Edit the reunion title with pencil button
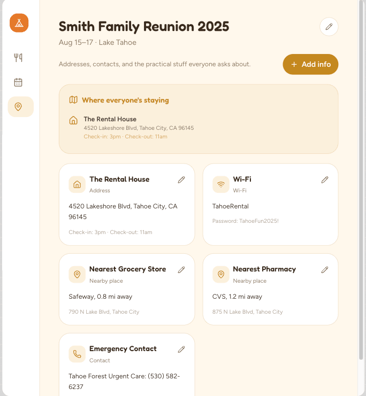Viewport: 366px width, 396px height. (x=329, y=27)
